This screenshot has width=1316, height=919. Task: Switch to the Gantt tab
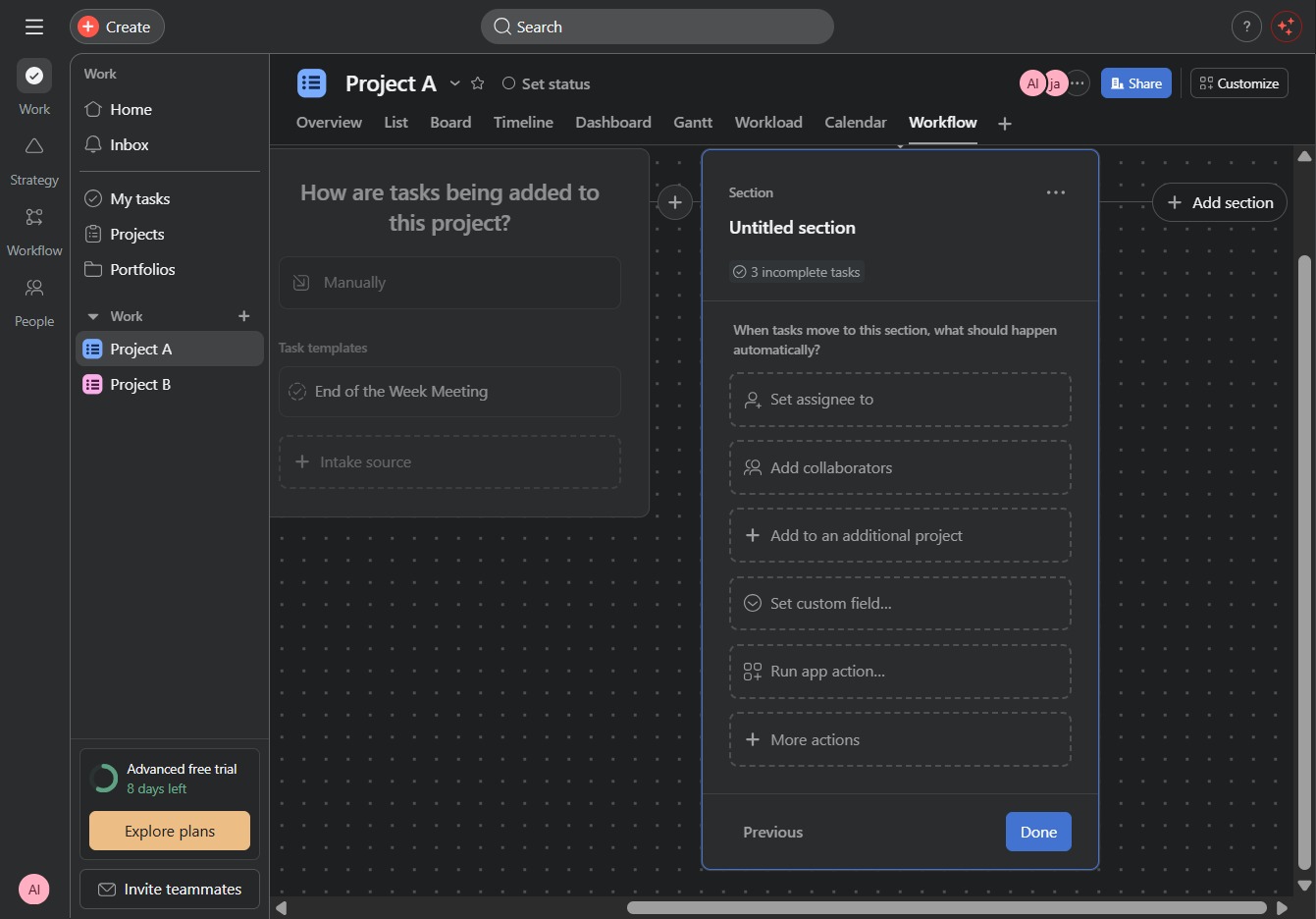pyautogui.click(x=693, y=123)
